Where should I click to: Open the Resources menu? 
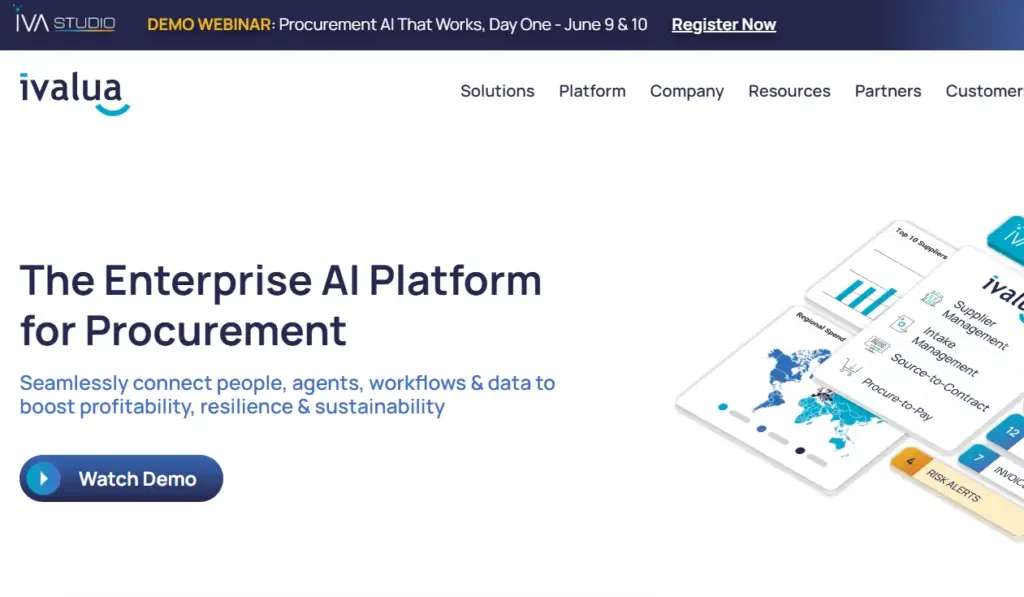pyautogui.click(x=789, y=91)
